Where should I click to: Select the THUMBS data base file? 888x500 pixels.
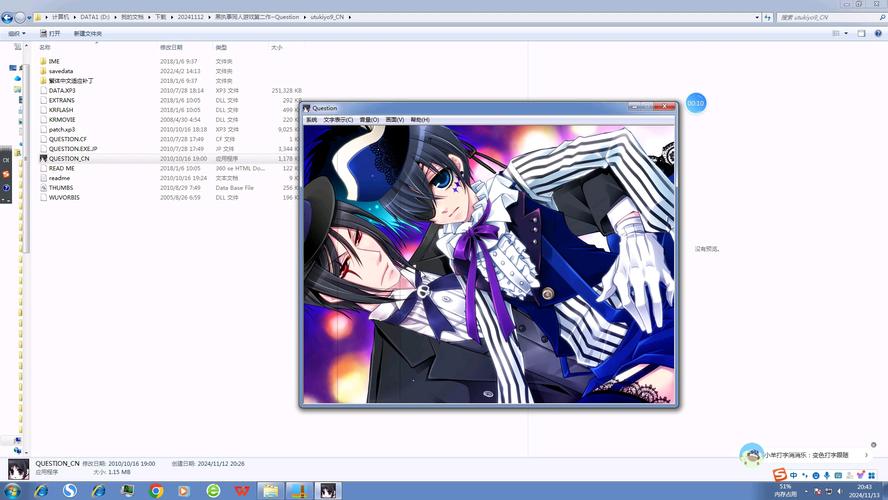coord(61,187)
